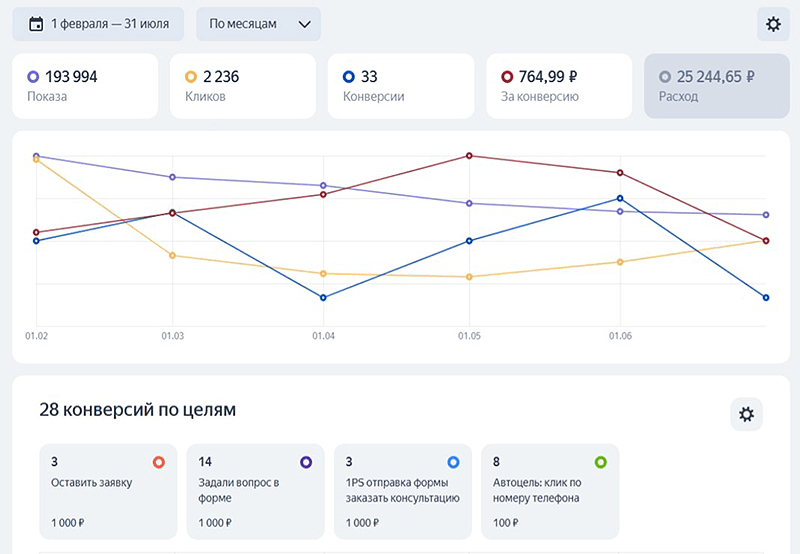
Task: Open settings gear at top right
Action: pos(772,25)
